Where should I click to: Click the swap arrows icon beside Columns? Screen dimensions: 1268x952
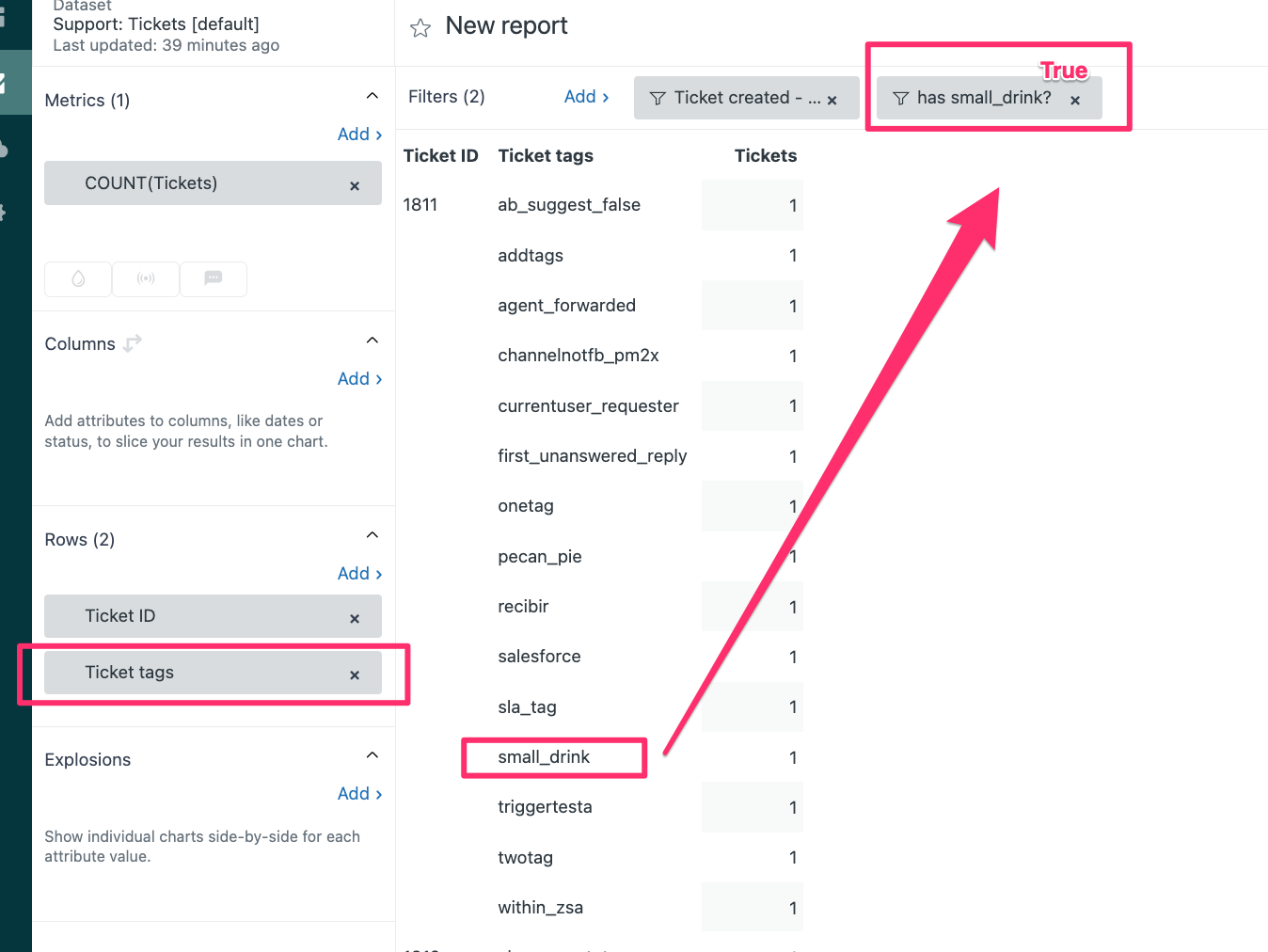click(133, 343)
